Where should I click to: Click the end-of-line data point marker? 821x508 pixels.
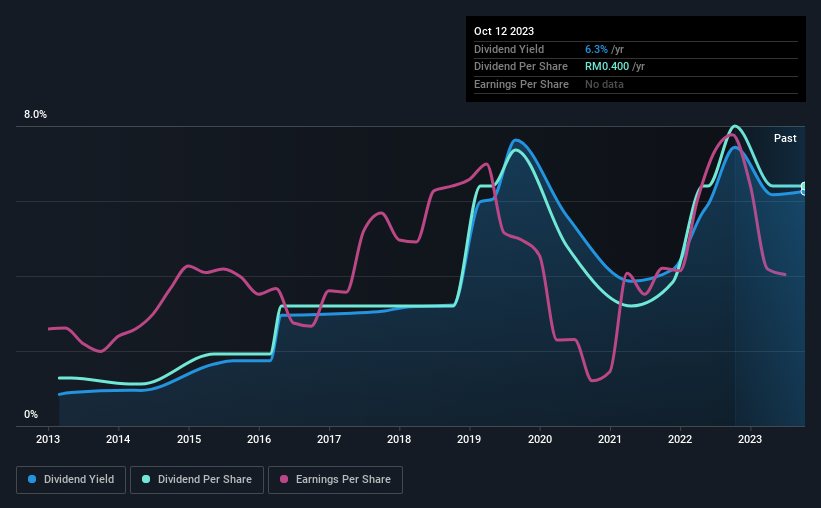click(x=804, y=189)
